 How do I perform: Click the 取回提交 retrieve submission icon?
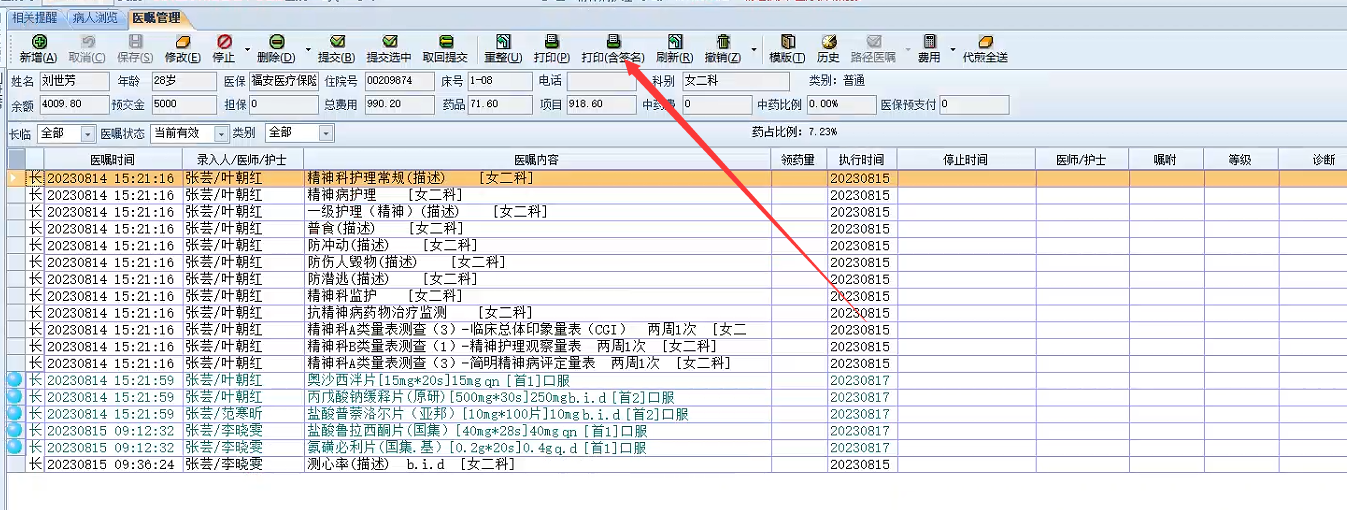(445, 42)
